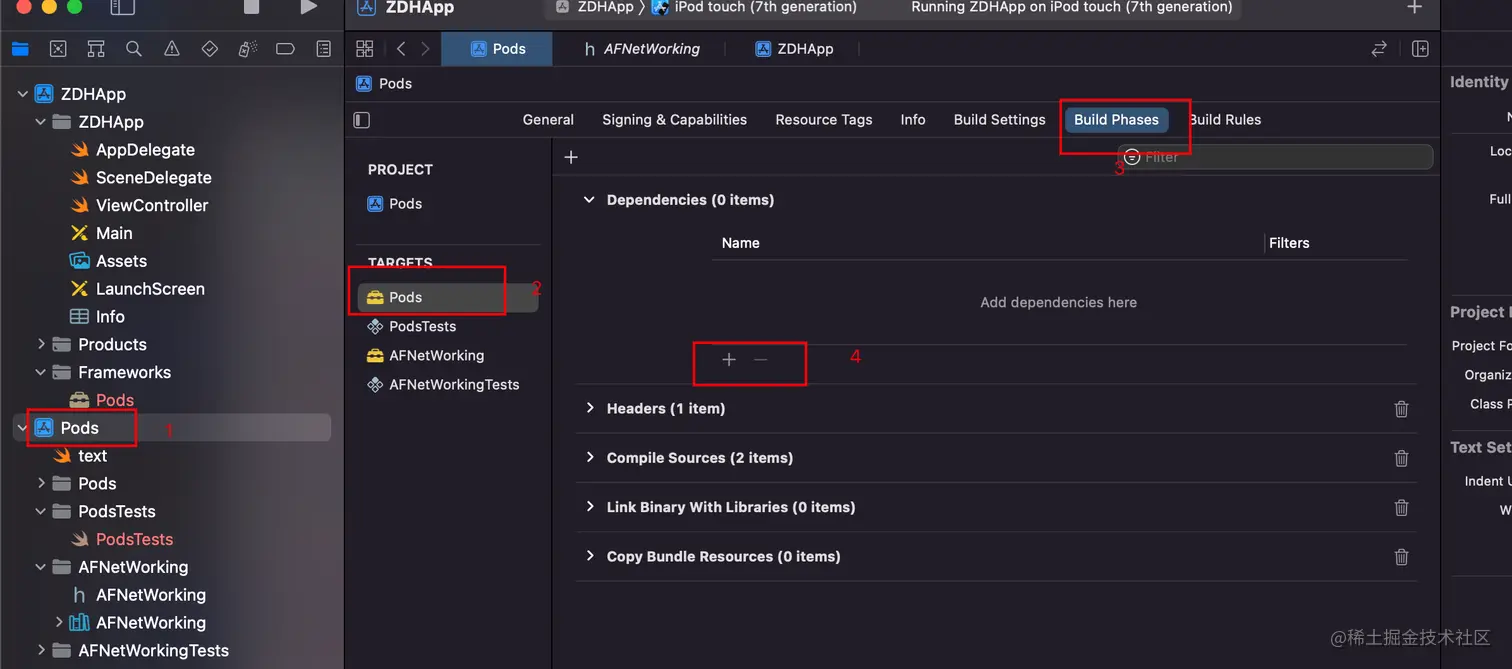Open the Issue navigator warning icon
The height and width of the screenshot is (669, 1512).
click(x=172, y=49)
